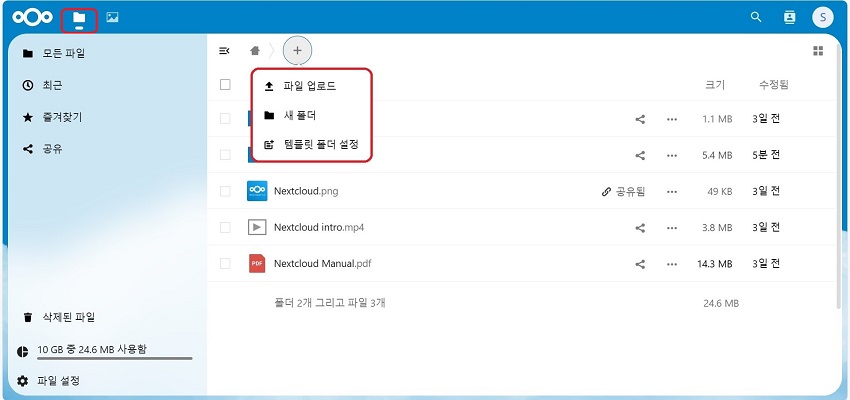The height and width of the screenshot is (400, 850).
Task: Open more actions for Nextcloud.png
Action: pyautogui.click(x=672, y=191)
